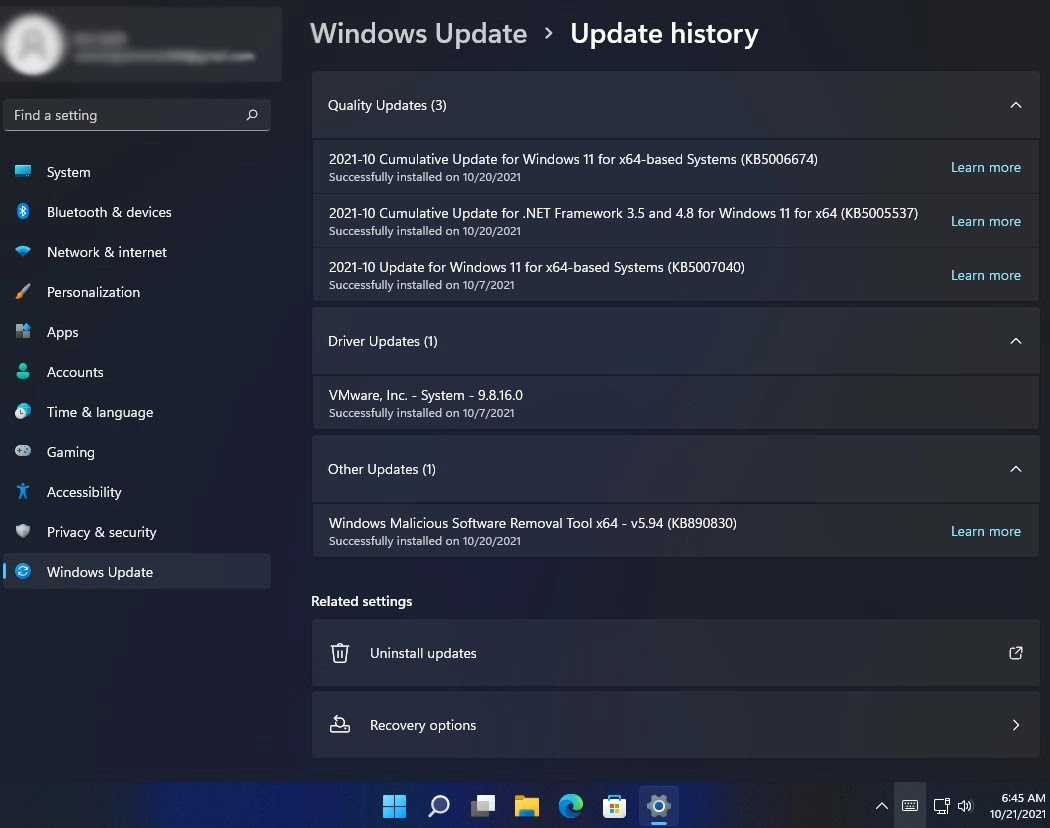
Task: Select Apps in the sidebar
Action: (x=137, y=332)
